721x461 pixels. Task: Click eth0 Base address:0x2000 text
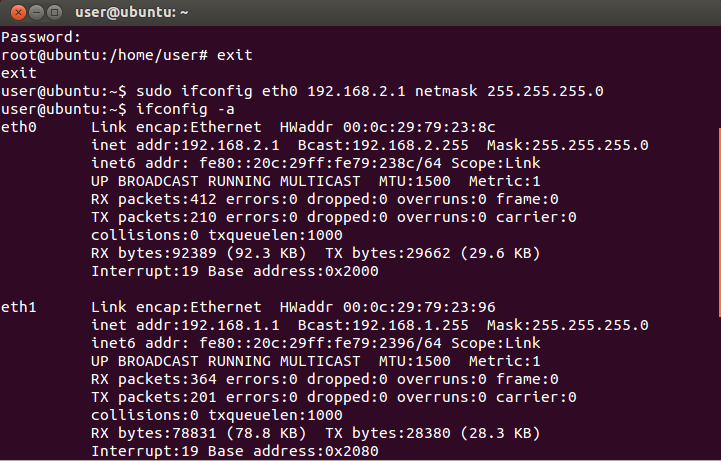point(290,271)
